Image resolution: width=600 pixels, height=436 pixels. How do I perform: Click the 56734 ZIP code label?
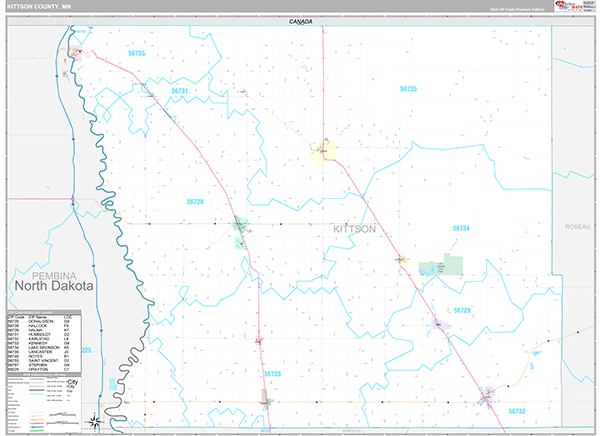tap(461, 228)
